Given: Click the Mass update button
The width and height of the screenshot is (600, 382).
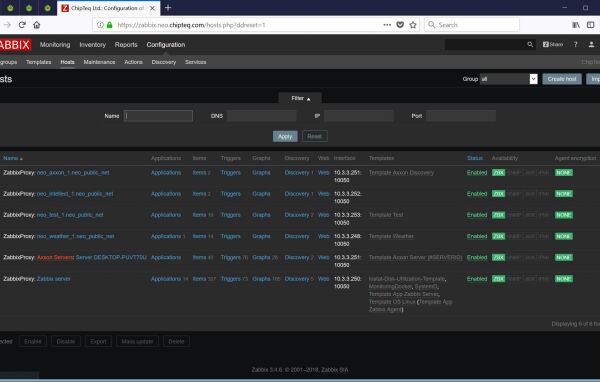Looking at the screenshot, I should (137, 341).
